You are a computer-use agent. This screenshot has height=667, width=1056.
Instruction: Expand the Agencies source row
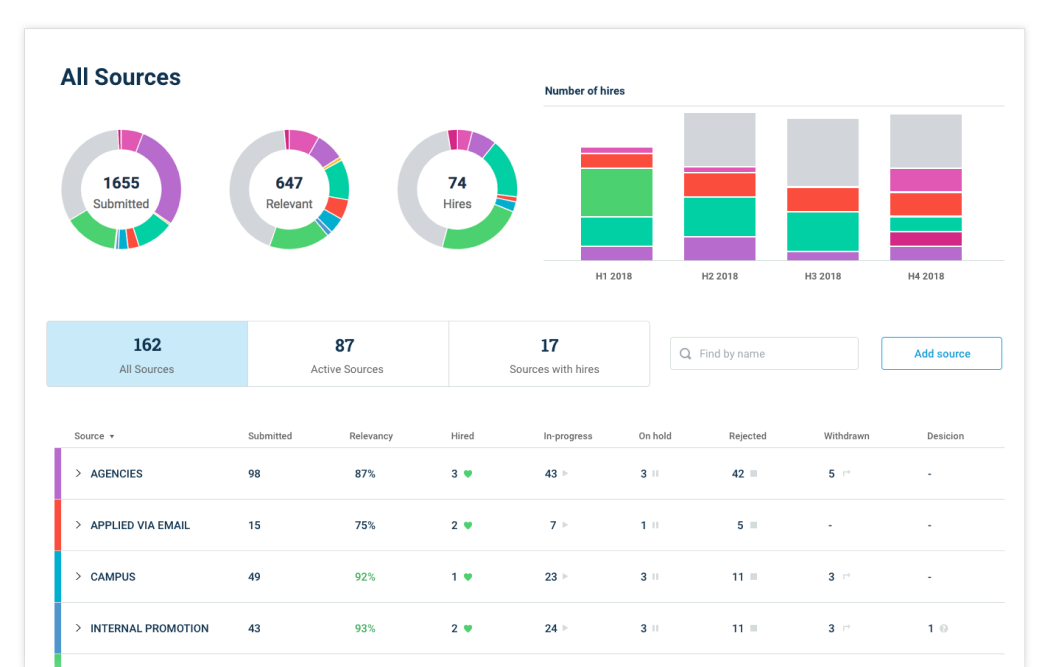click(x=79, y=474)
